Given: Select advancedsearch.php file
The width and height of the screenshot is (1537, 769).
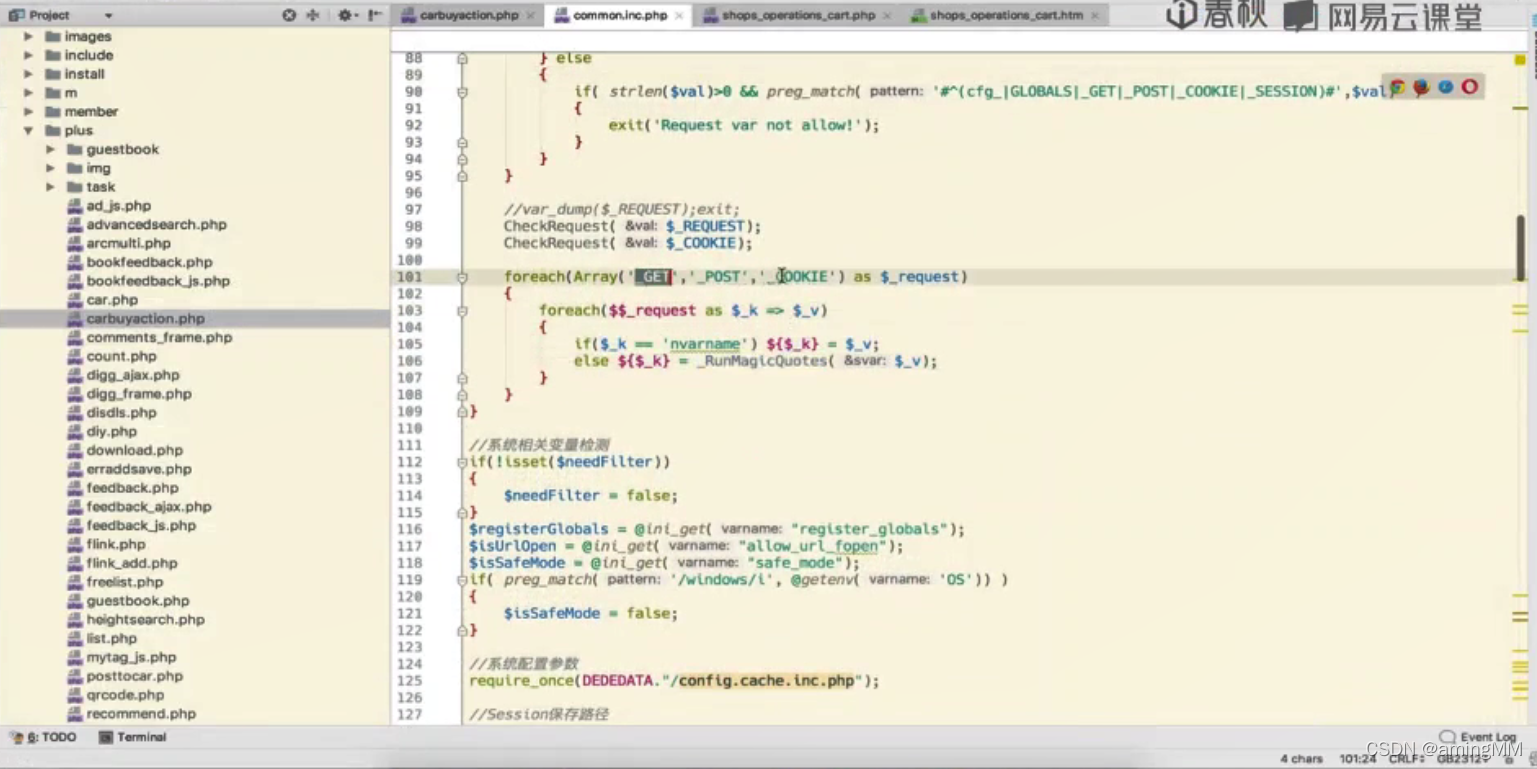Looking at the screenshot, I should (x=156, y=225).
